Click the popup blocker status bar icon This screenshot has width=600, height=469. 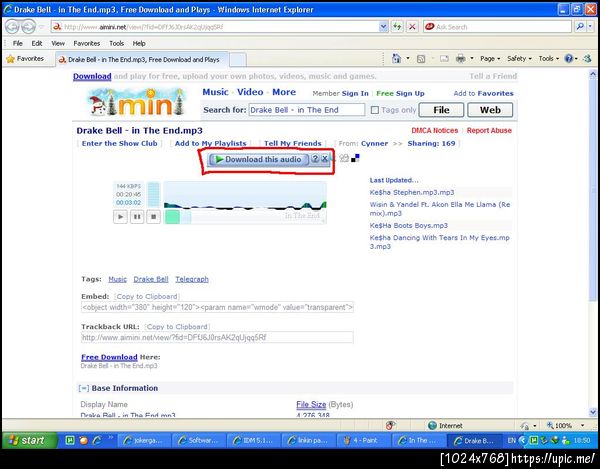[390, 425]
